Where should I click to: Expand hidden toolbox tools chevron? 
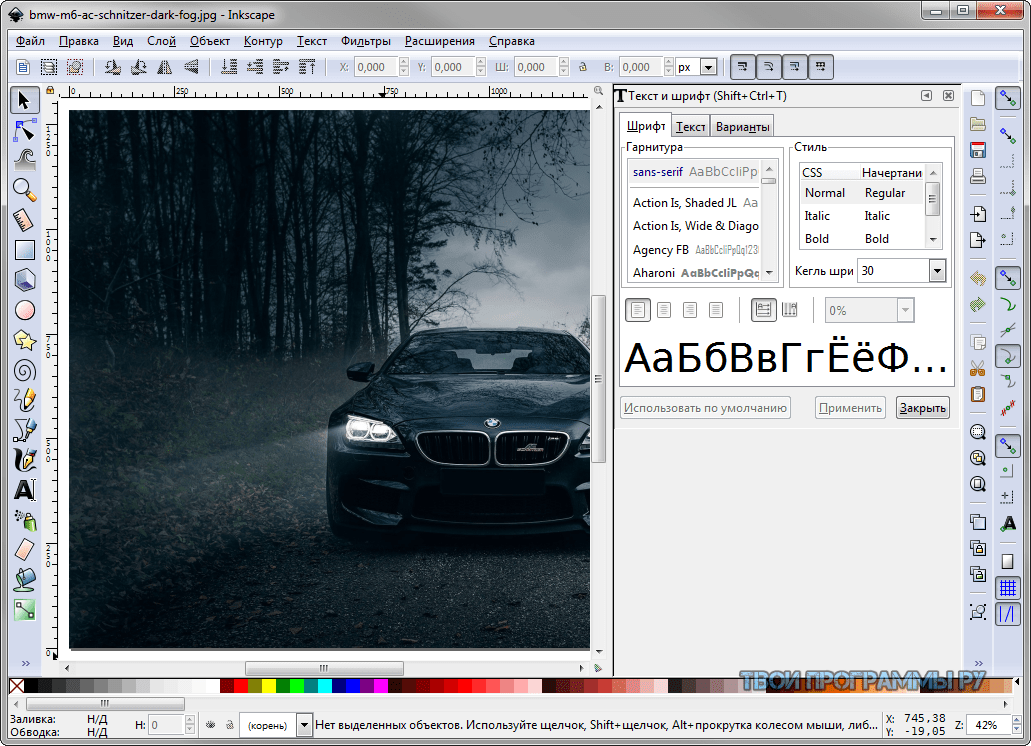point(26,663)
